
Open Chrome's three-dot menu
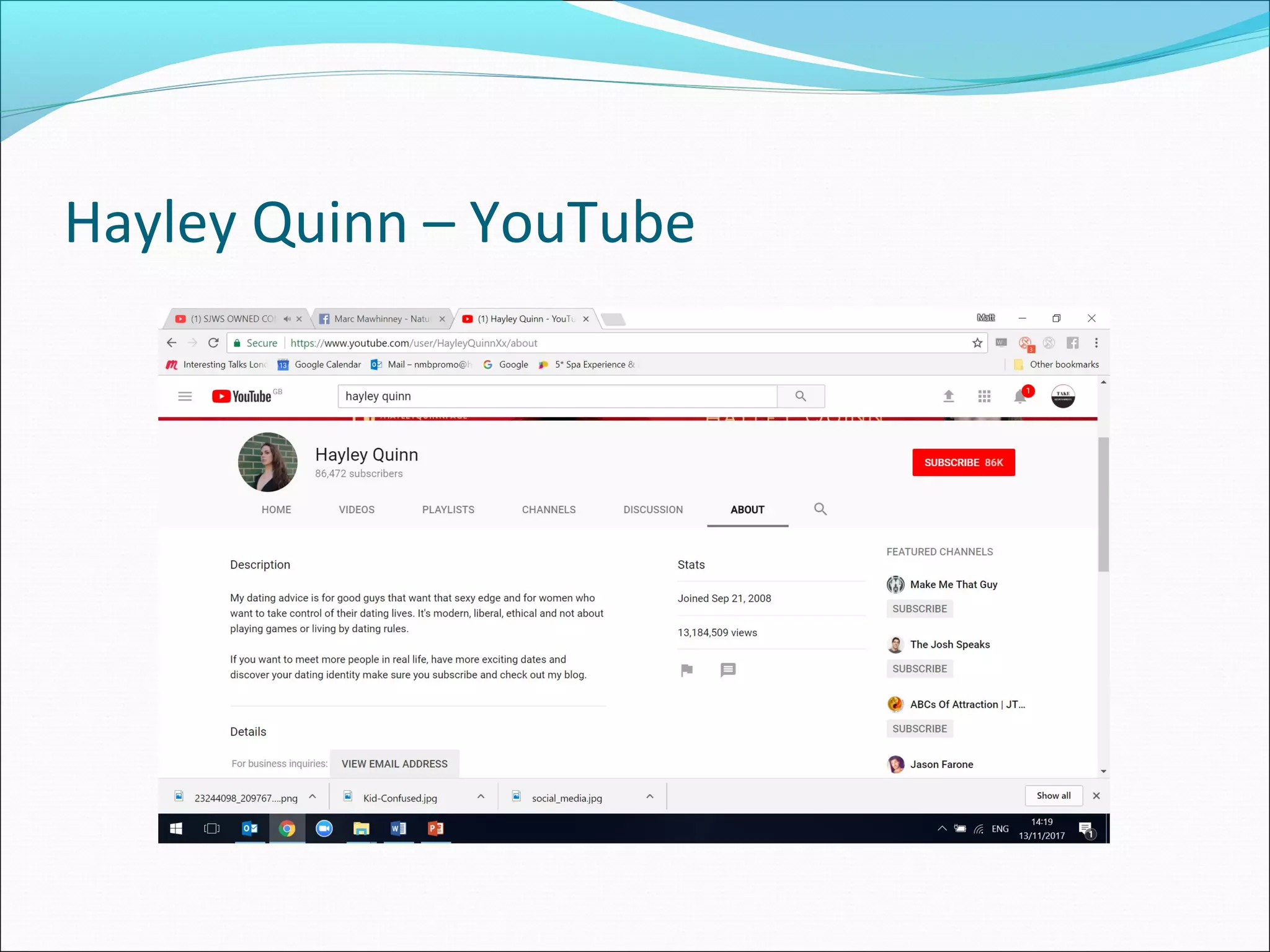pos(1096,343)
